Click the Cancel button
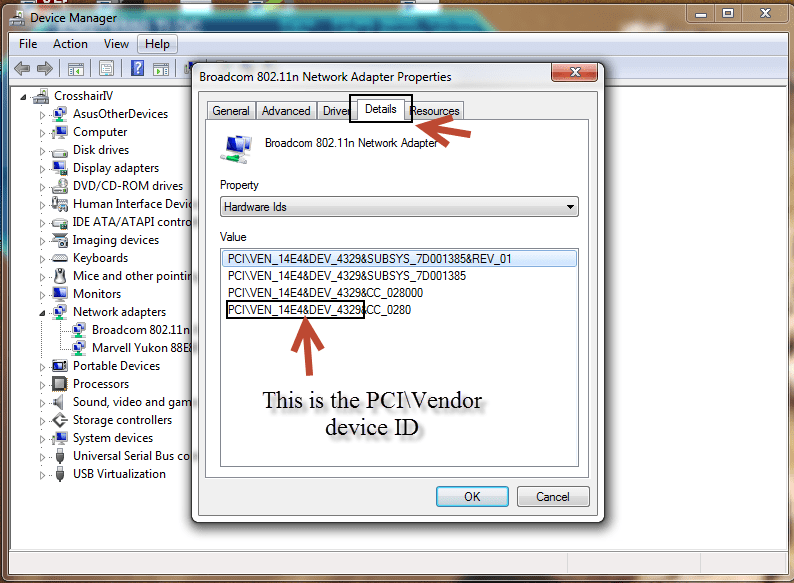 [x=553, y=496]
